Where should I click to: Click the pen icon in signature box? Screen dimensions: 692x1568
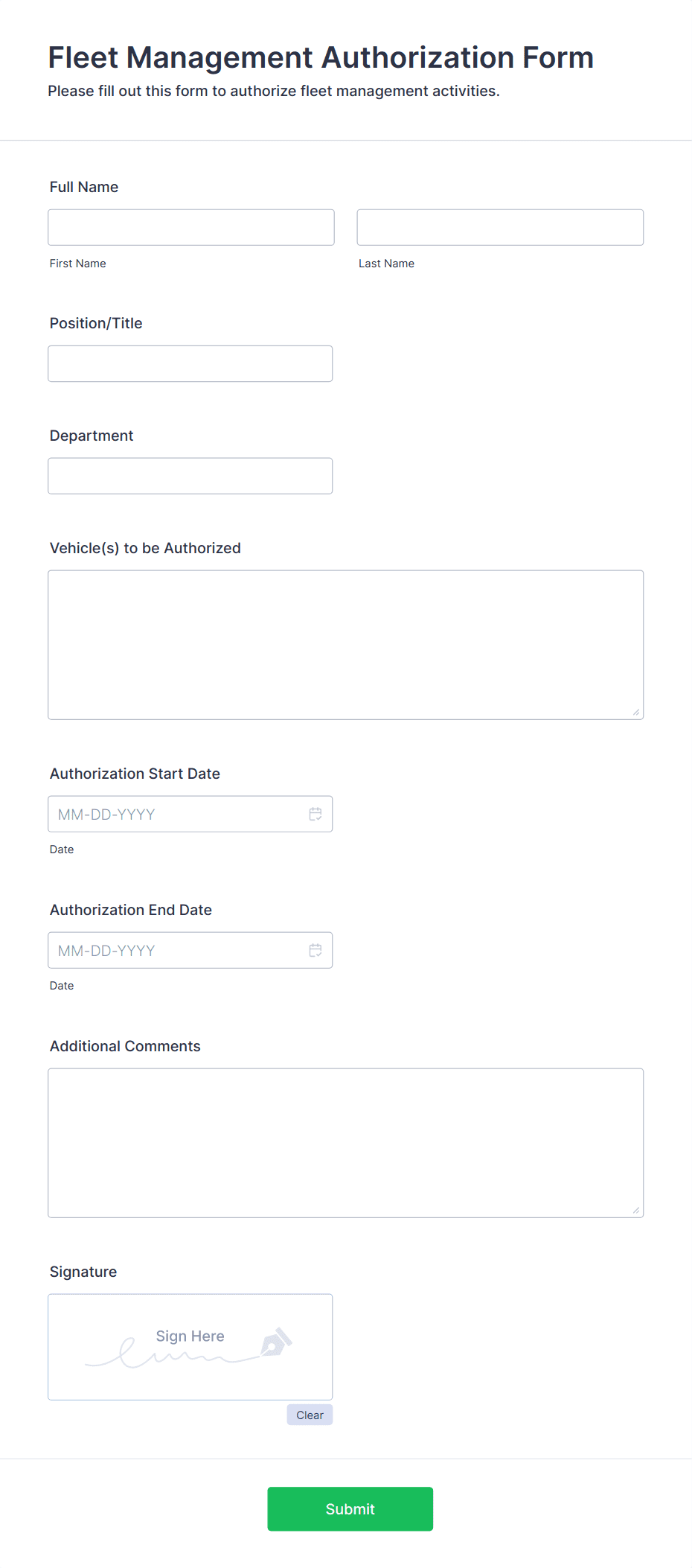pos(276,1342)
